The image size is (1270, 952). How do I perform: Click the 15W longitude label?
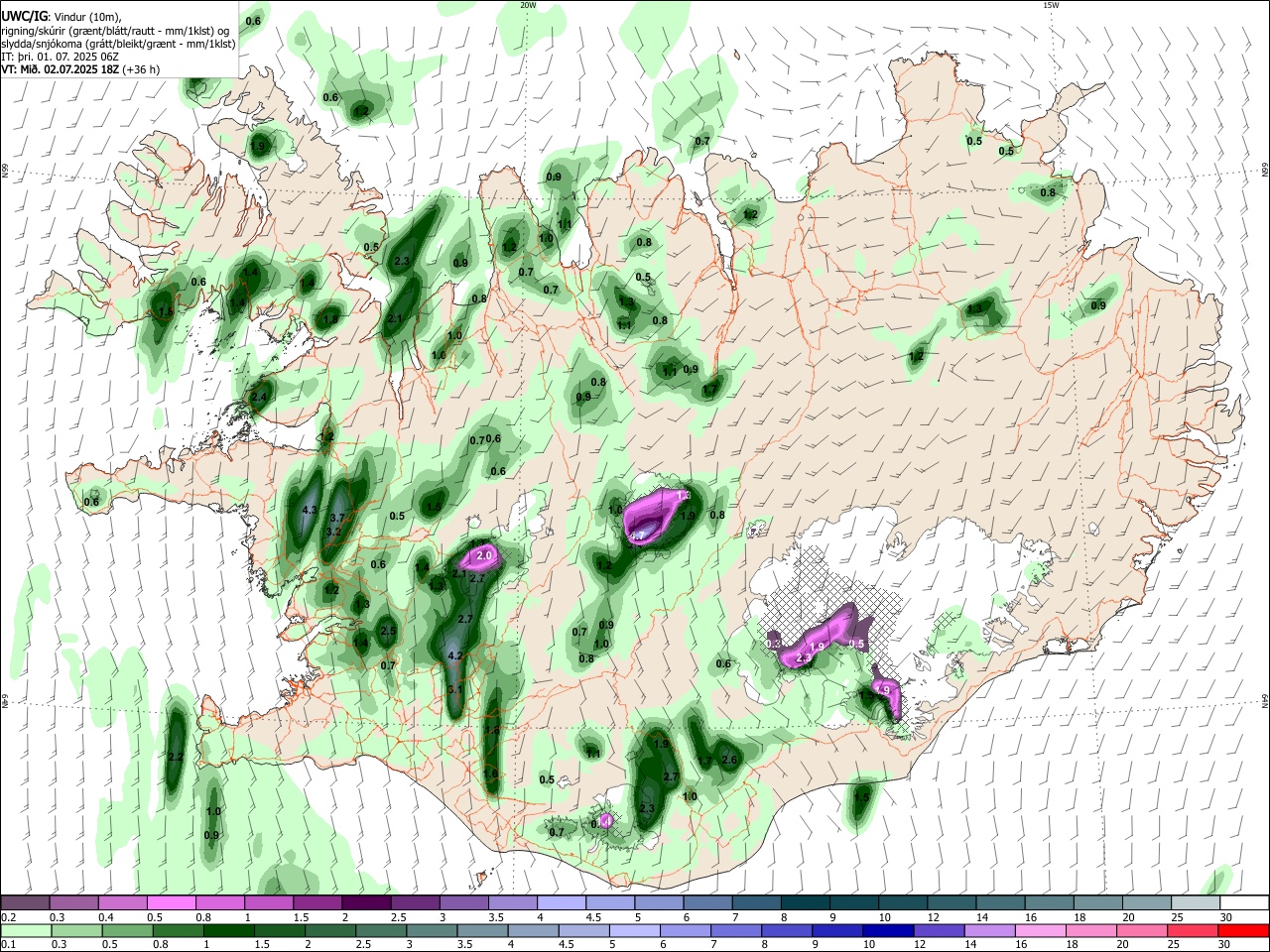(x=1051, y=5)
